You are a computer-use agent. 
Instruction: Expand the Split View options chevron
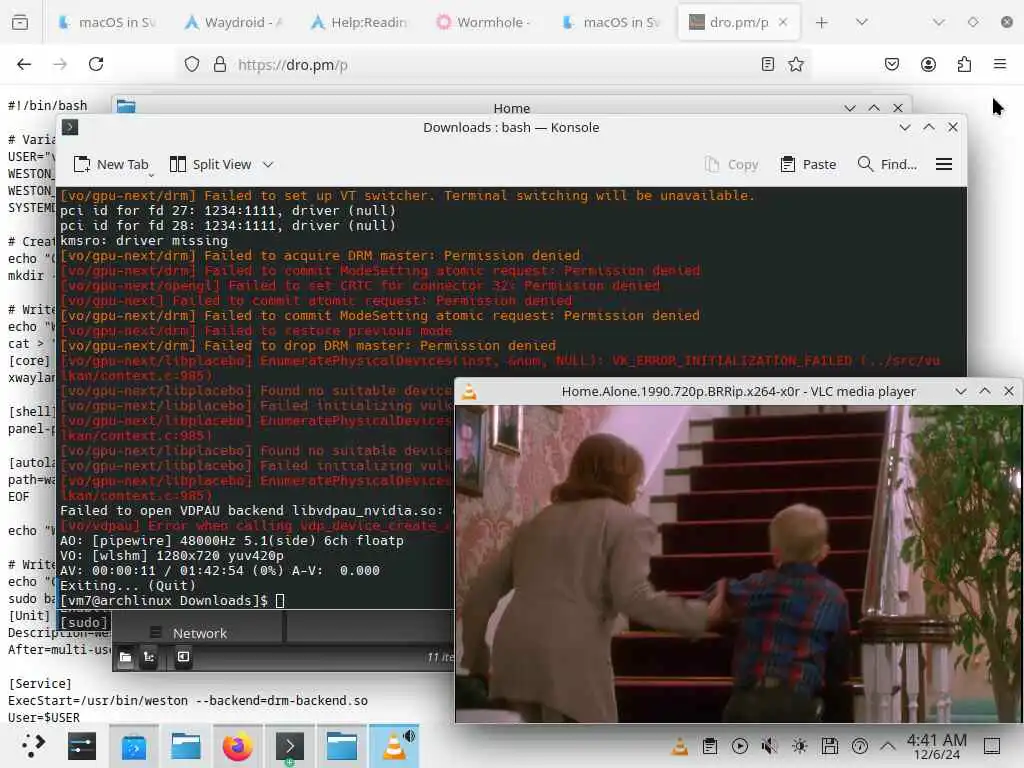point(268,165)
